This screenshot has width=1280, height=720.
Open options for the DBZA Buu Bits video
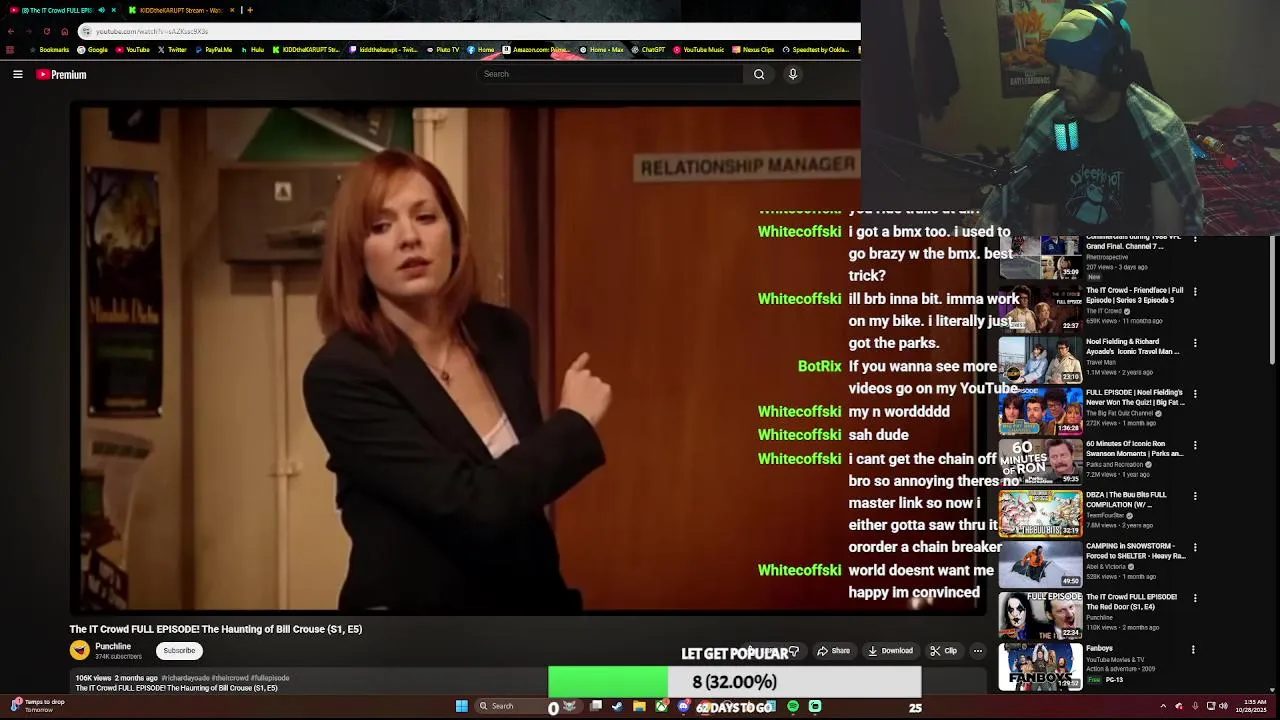click(1194, 496)
